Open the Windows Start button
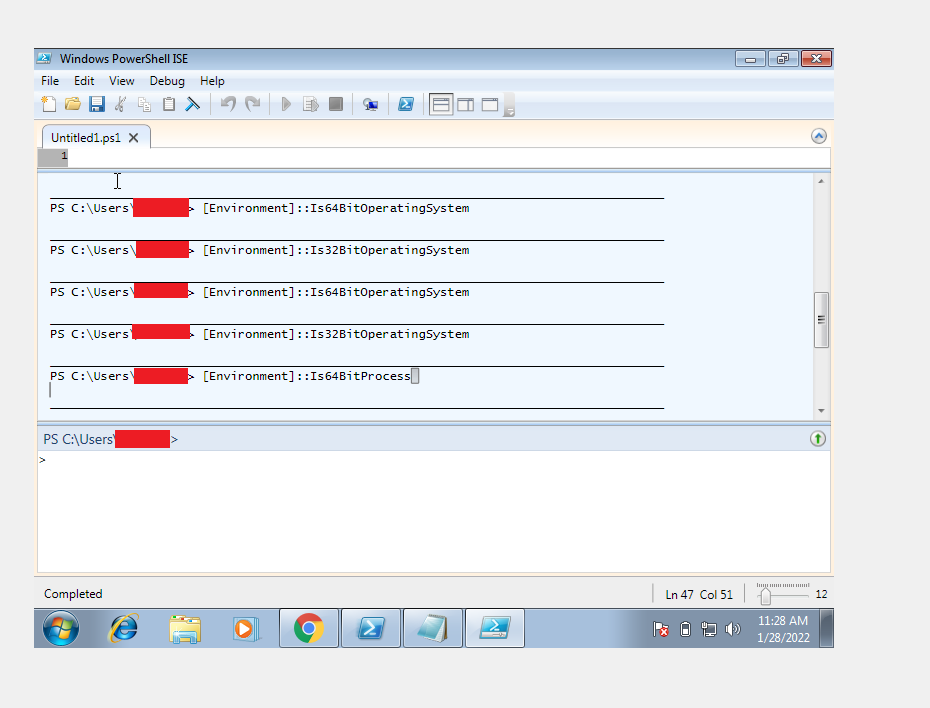 click(61, 629)
